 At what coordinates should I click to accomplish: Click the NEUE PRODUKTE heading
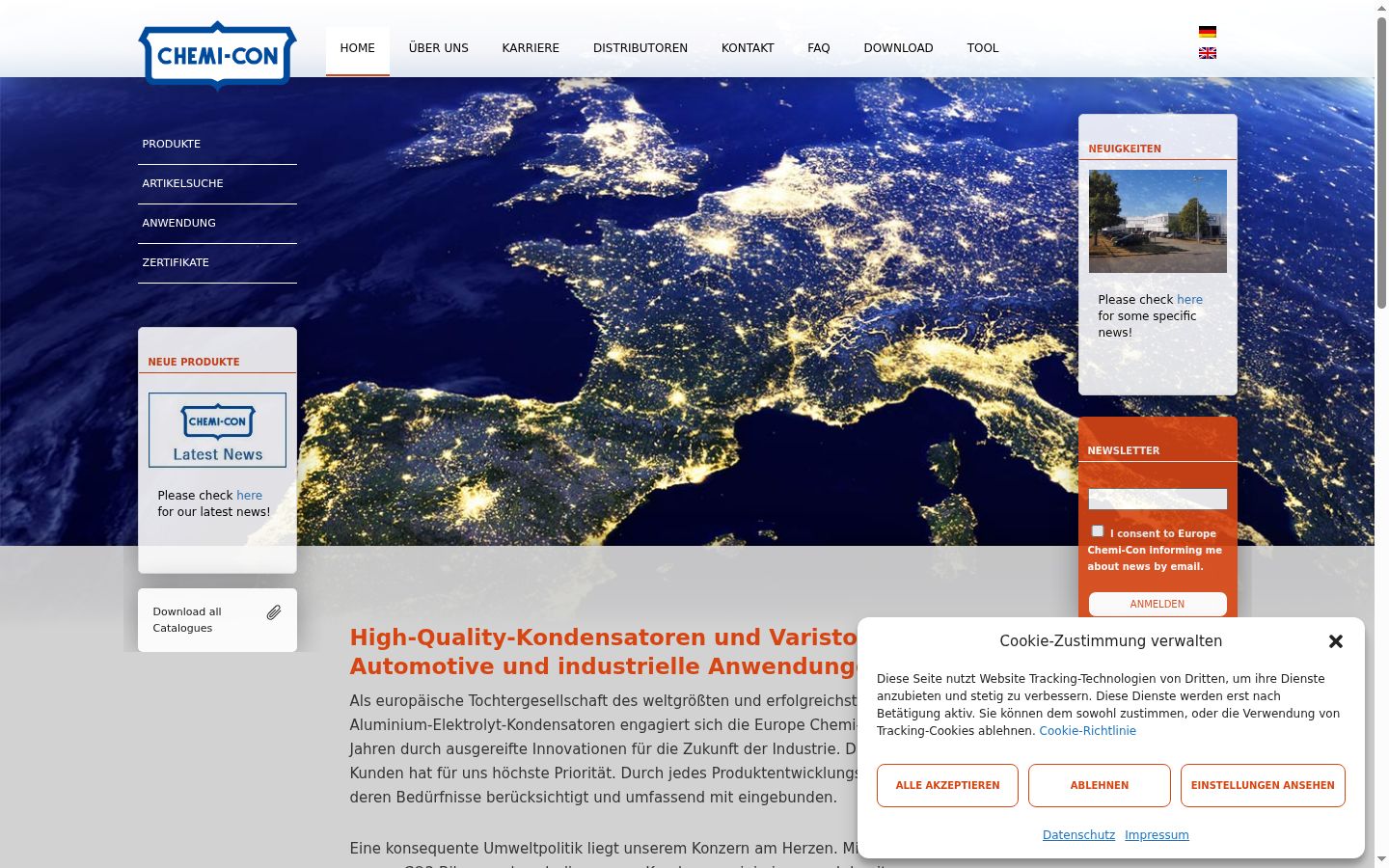click(x=194, y=363)
